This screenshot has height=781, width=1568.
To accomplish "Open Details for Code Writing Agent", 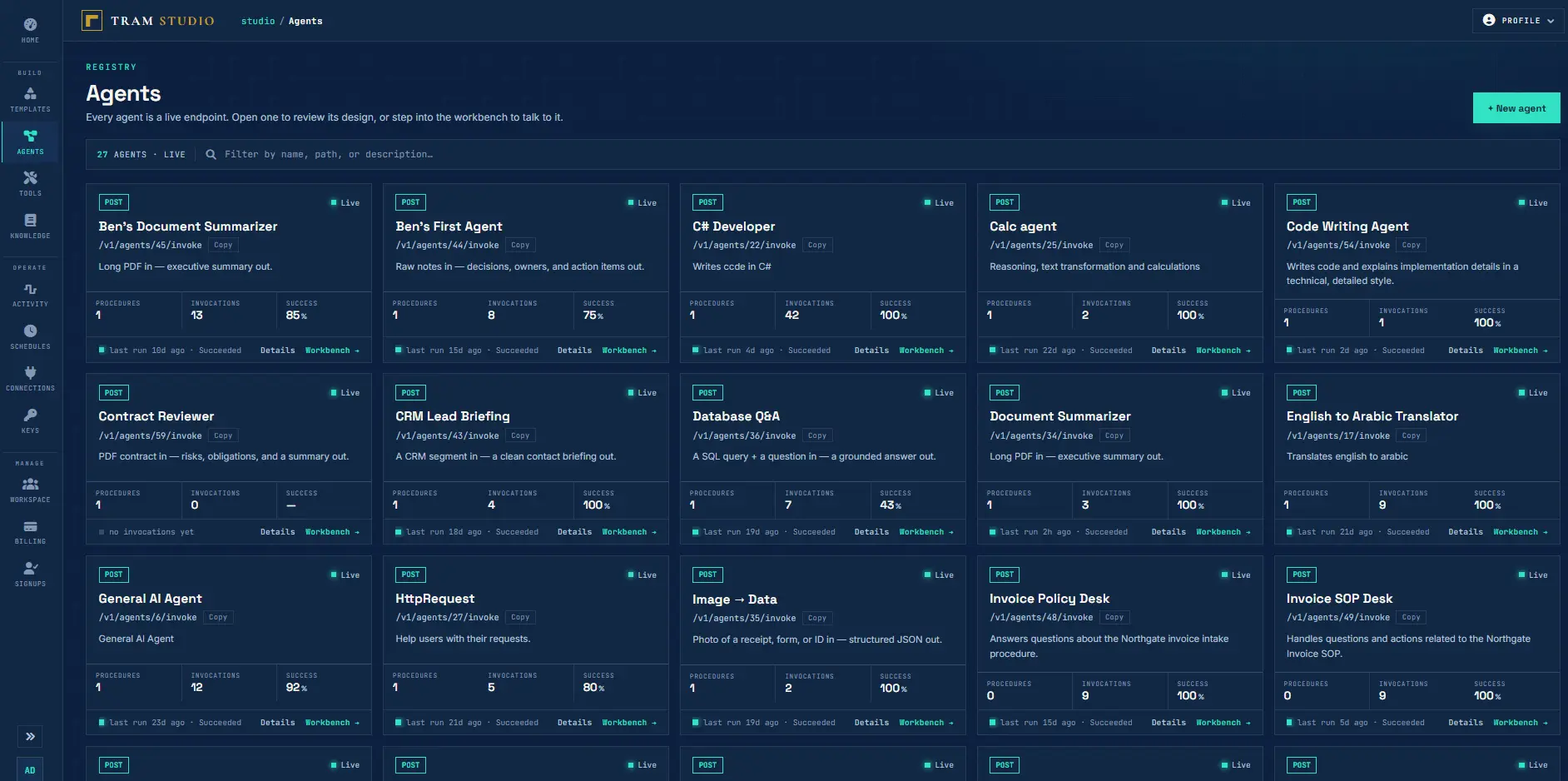I will 1466,351.
